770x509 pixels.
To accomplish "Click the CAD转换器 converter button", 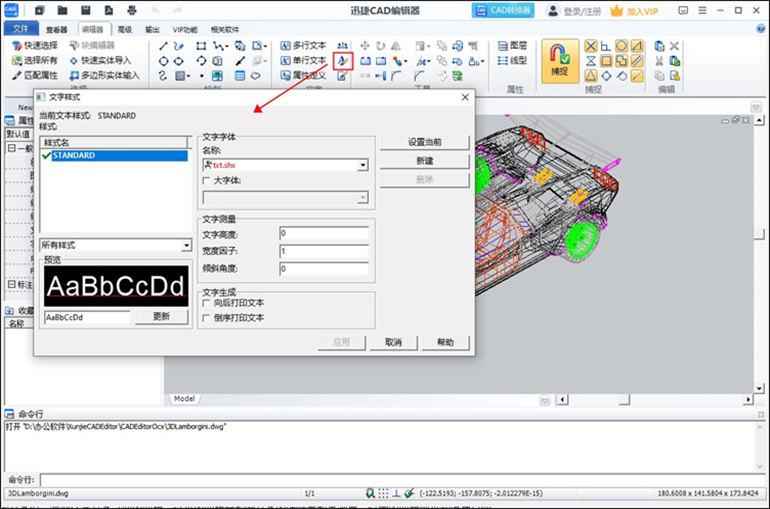I will (x=503, y=10).
